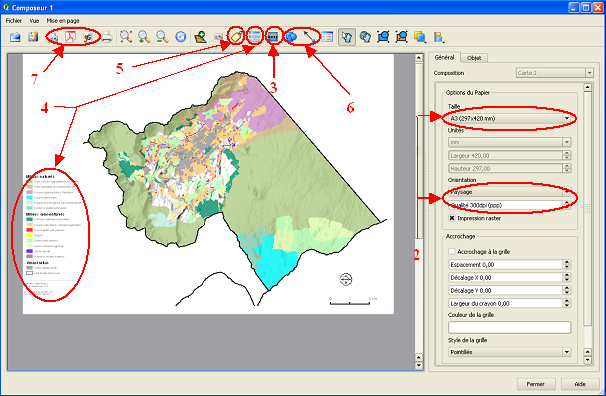Image resolution: width=606 pixels, height=396 pixels.
Task: Open the Style de la grille dropdown
Action: (x=509, y=352)
